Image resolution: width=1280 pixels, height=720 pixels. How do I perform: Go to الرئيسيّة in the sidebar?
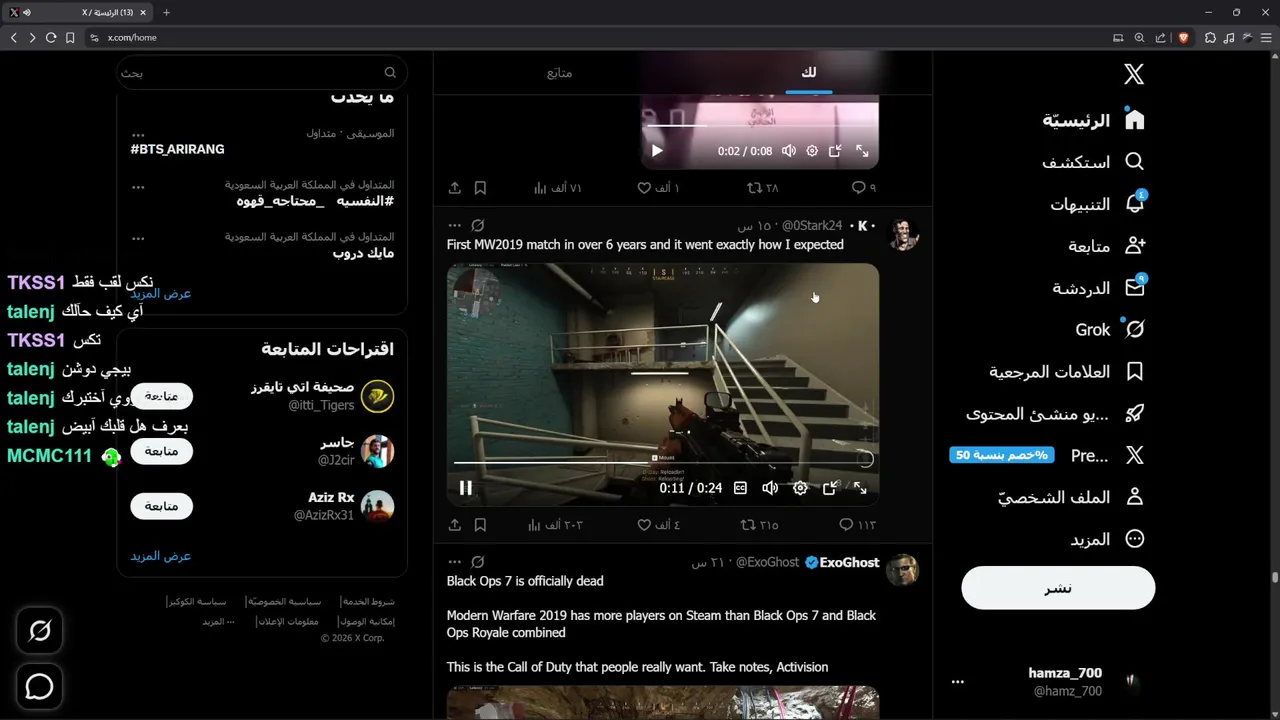1094,120
